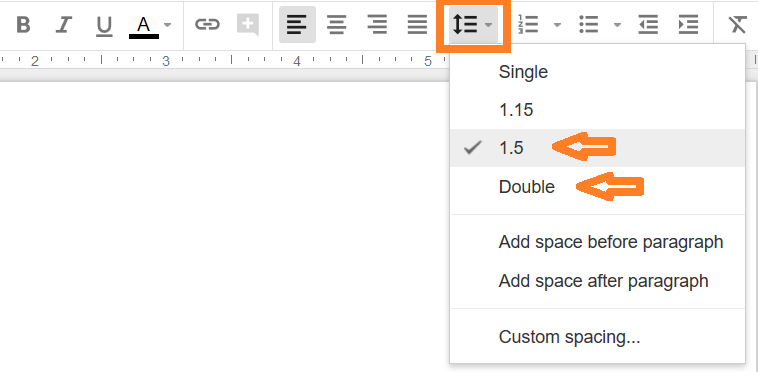Select left align
The width and height of the screenshot is (758, 372).
pyautogui.click(x=297, y=25)
